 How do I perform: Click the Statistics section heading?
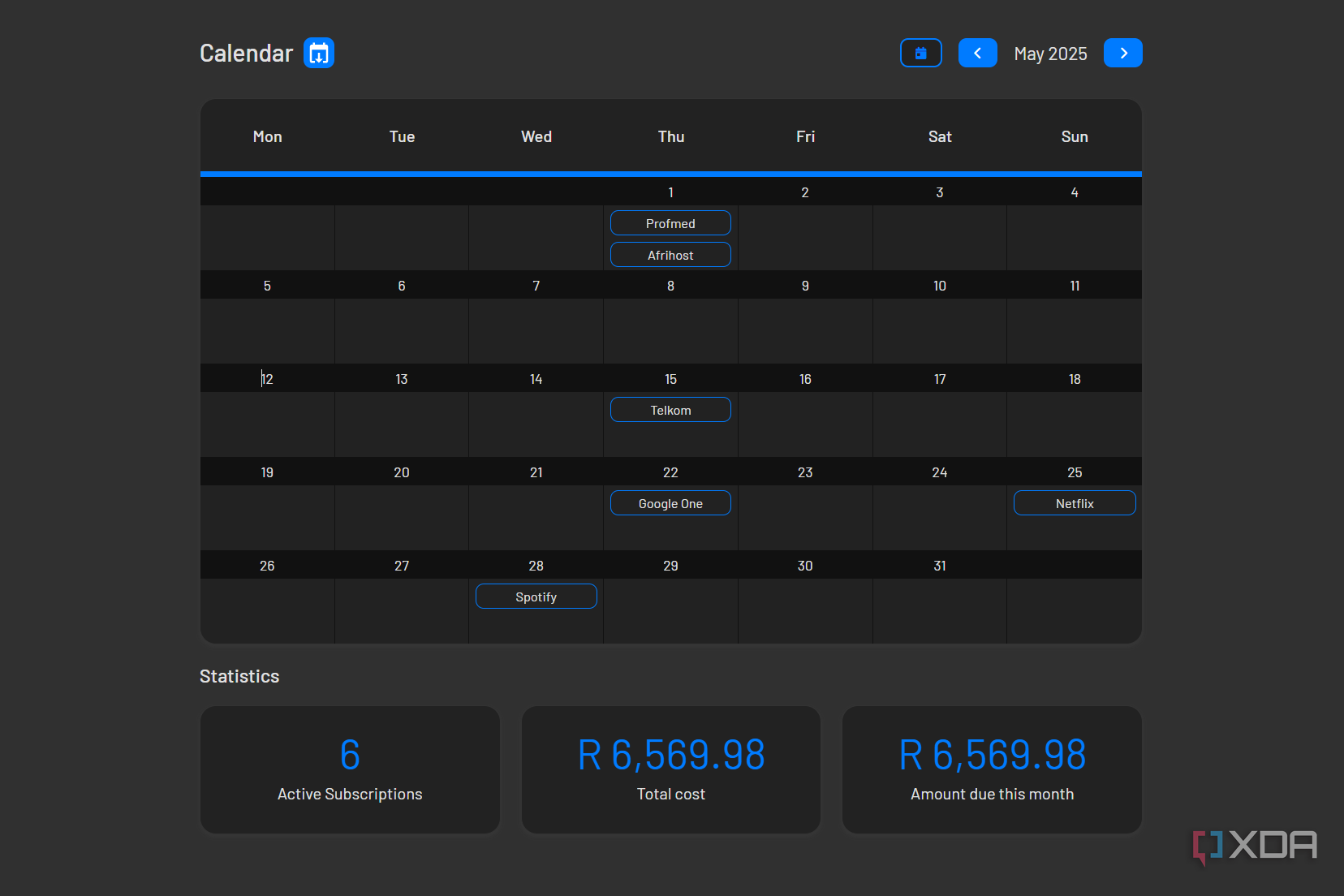(239, 676)
